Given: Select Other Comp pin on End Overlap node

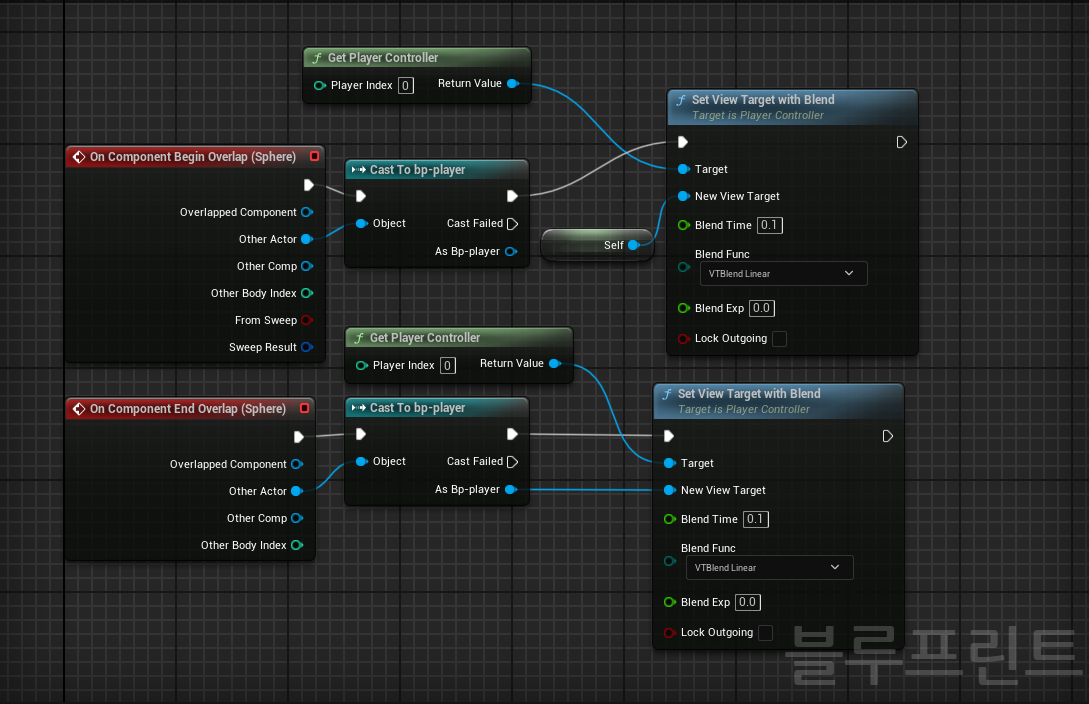Looking at the screenshot, I should click(297, 518).
